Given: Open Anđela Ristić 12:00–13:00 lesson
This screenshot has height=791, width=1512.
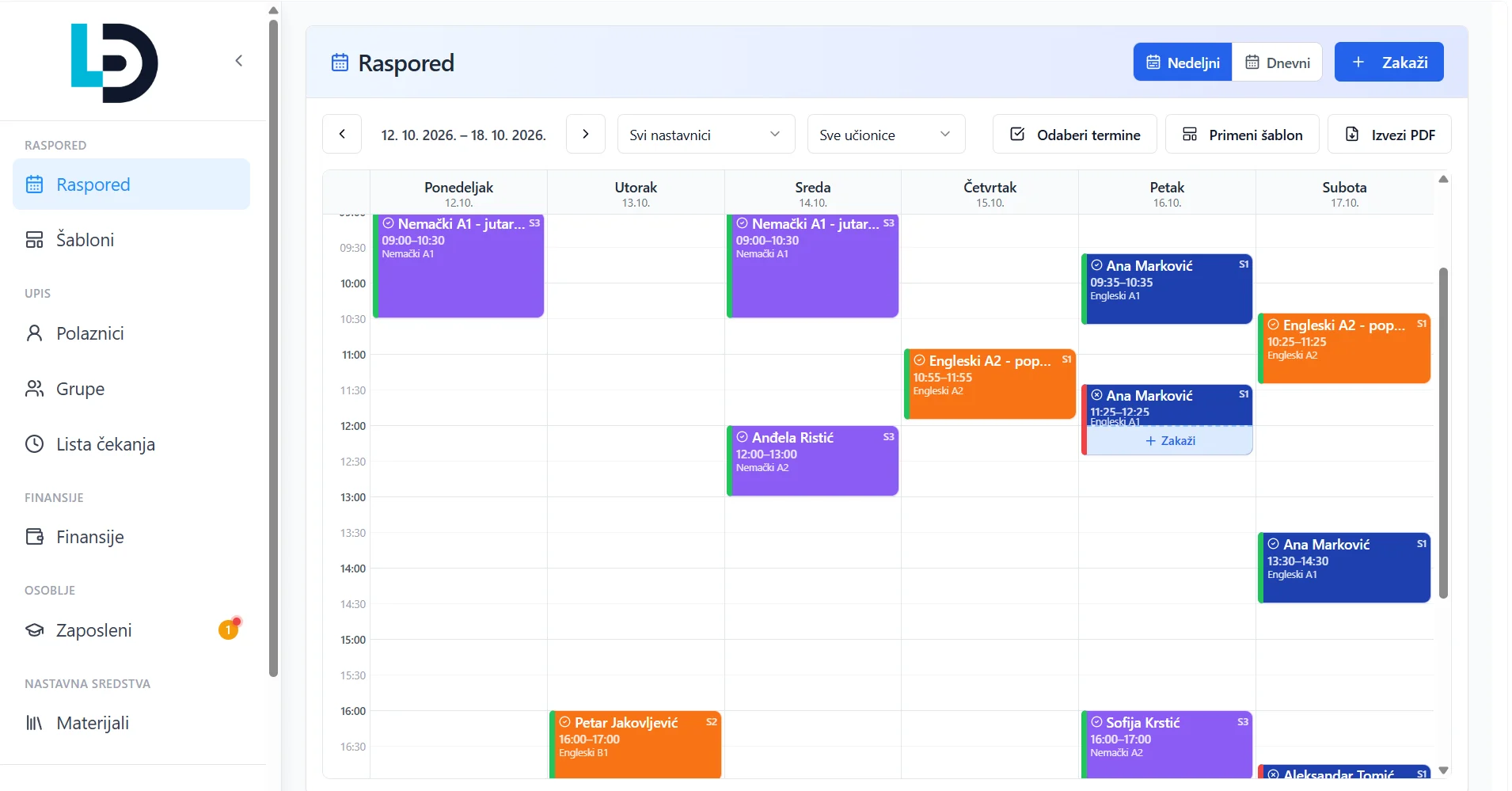Looking at the screenshot, I should coord(813,461).
